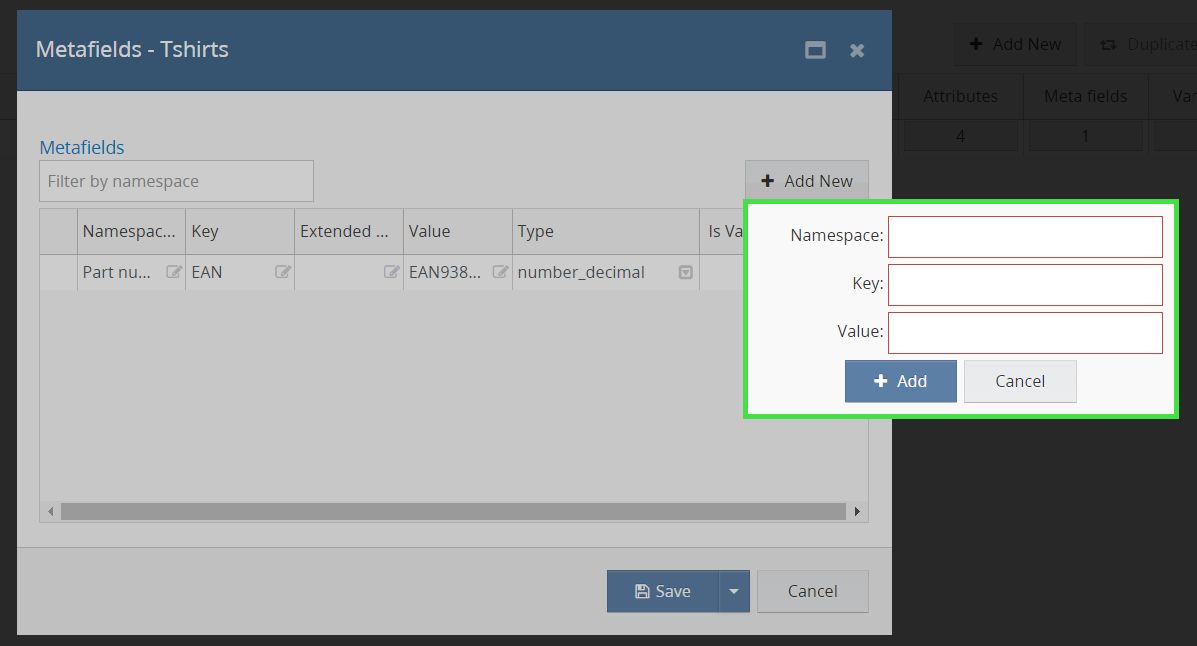Click into the Value input field

1025,333
